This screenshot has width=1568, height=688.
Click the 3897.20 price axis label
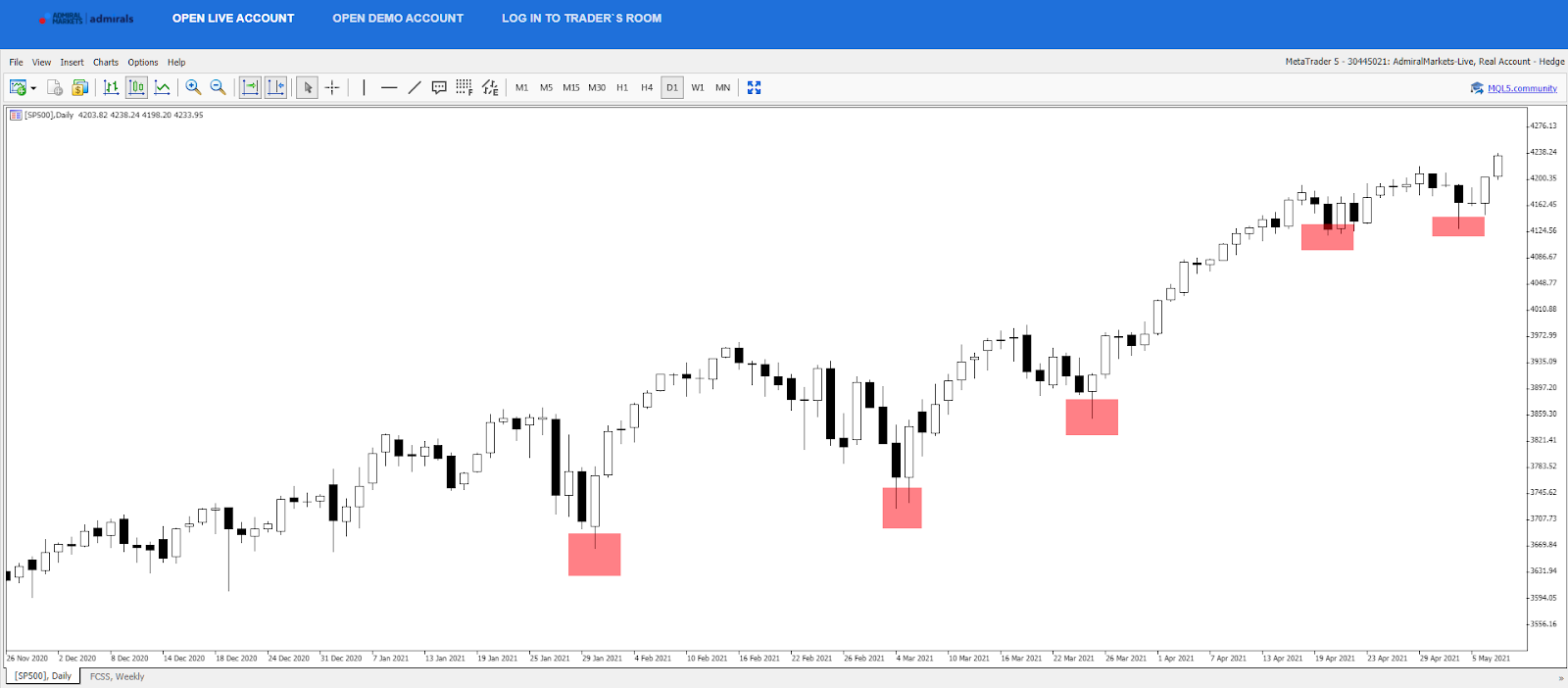[x=1543, y=387]
